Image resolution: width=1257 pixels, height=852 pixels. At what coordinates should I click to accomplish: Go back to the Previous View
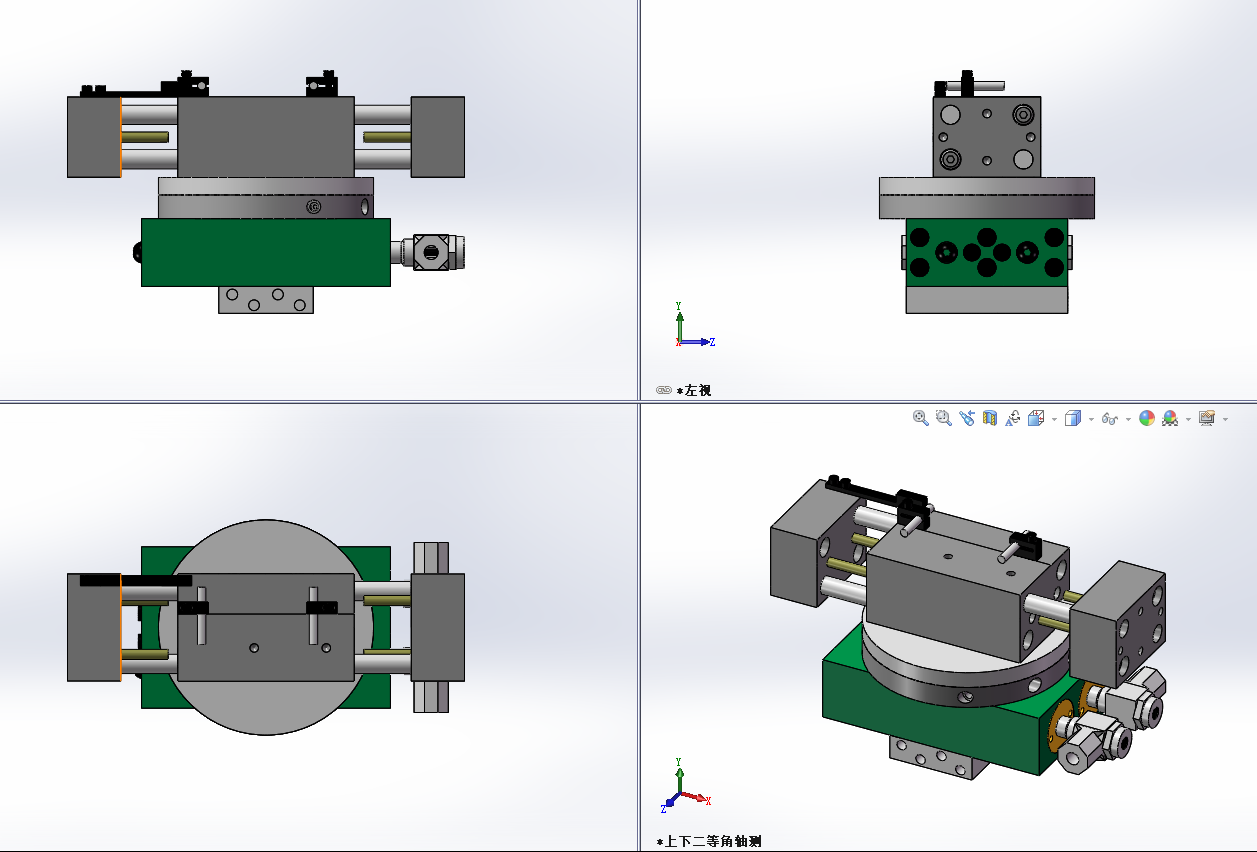tap(966, 418)
